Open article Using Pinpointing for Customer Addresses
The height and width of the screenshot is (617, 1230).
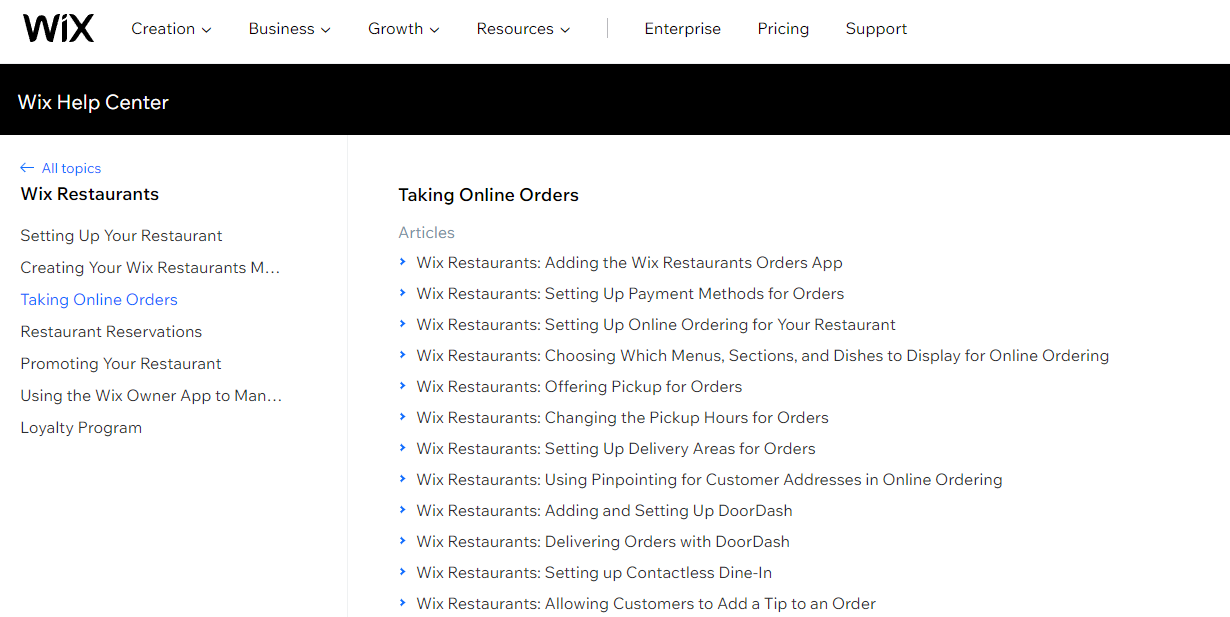(709, 480)
